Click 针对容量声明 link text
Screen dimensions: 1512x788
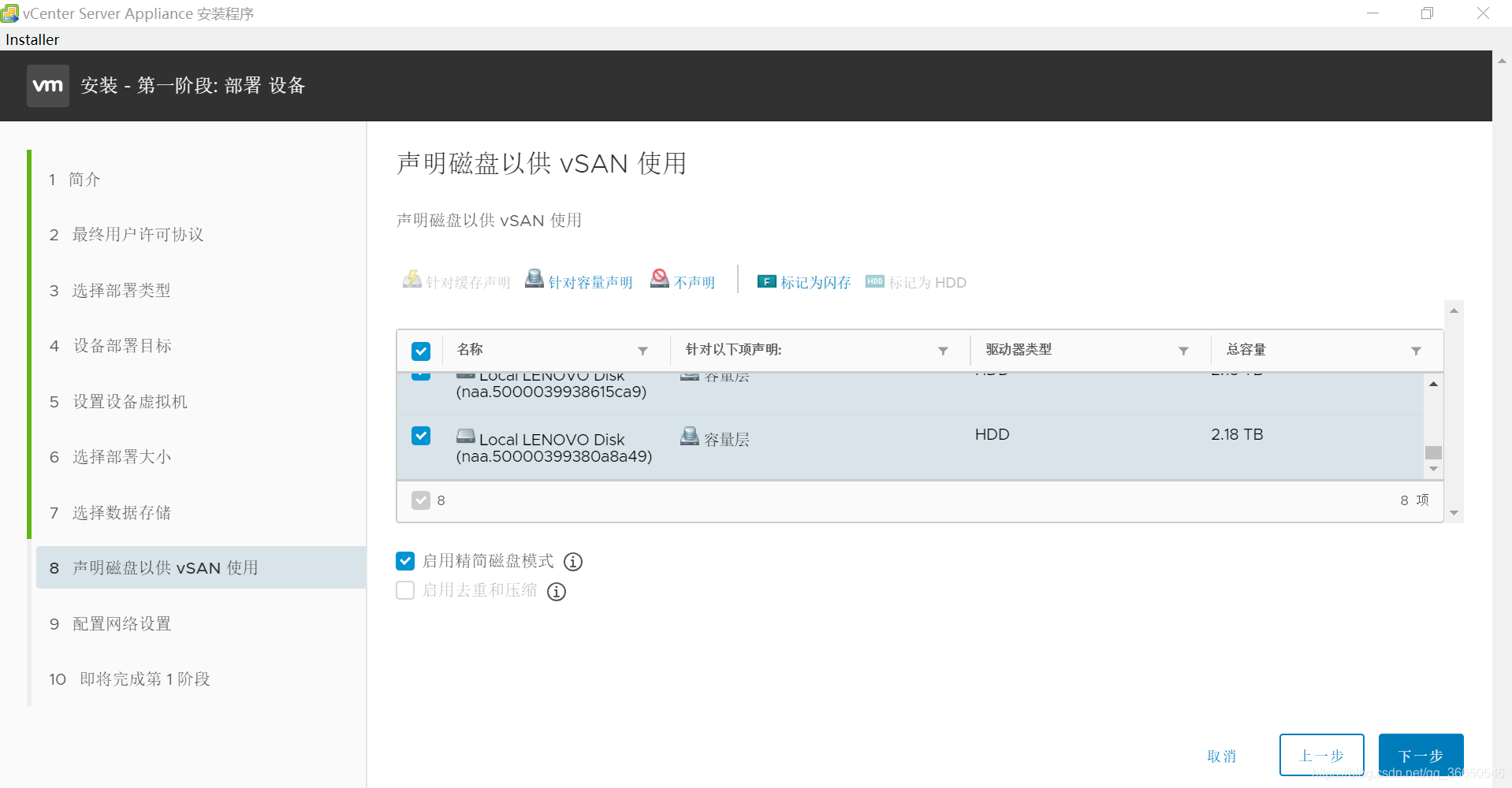coord(590,282)
